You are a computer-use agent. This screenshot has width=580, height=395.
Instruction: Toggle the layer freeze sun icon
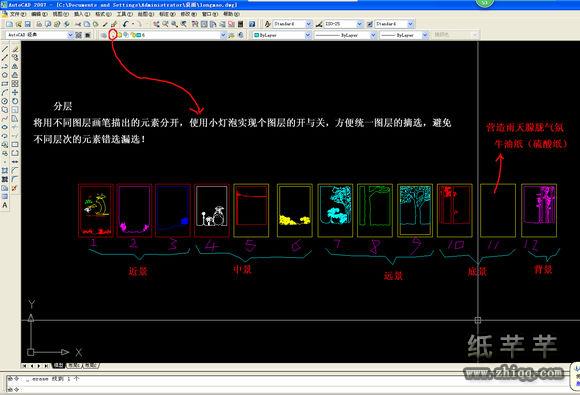click(120, 35)
